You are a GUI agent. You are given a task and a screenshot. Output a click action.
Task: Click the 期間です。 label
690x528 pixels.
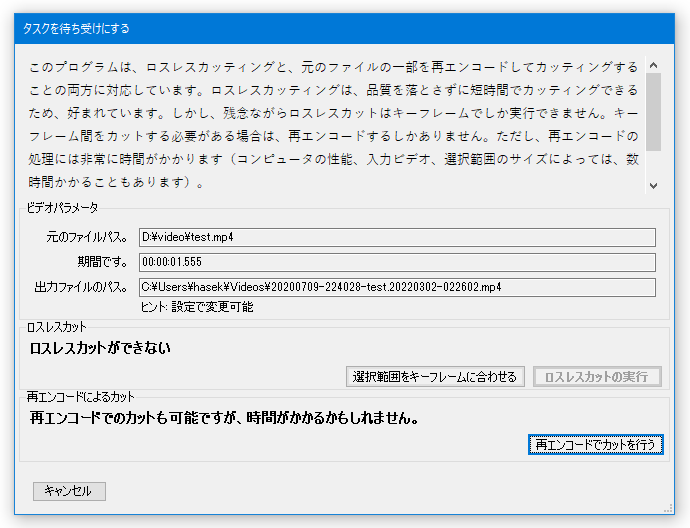coord(103,262)
